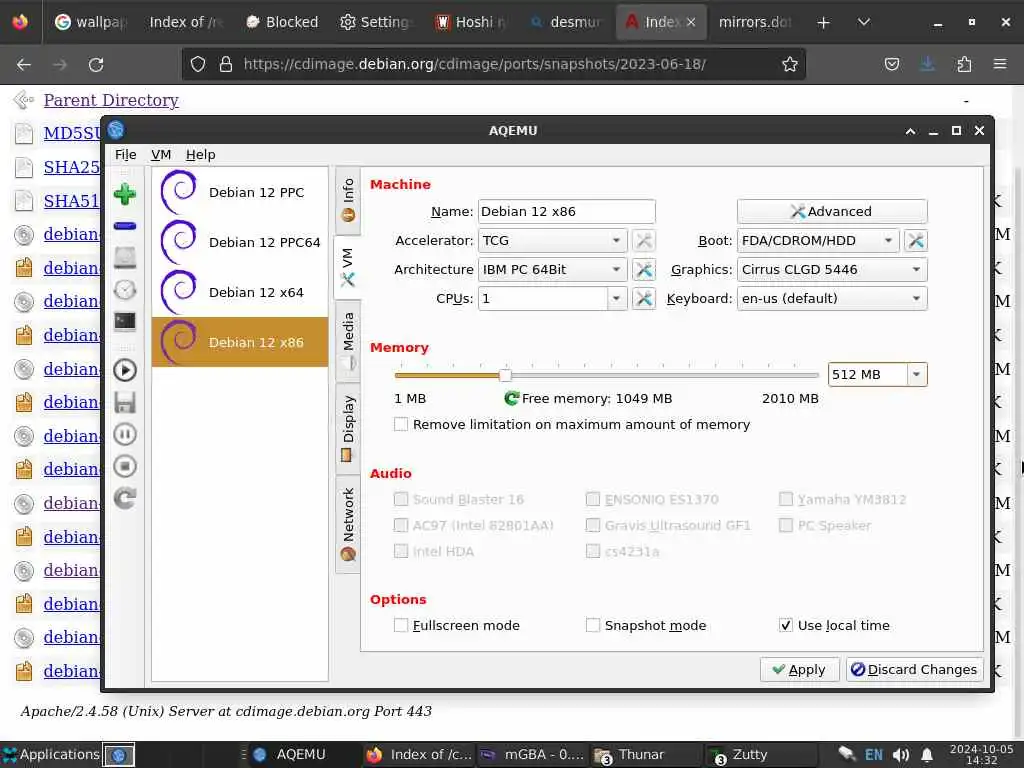This screenshot has height=768, width=1024.
Task: Select Debian 12 PPC64 in VM list
Action: tap(240, 242)
